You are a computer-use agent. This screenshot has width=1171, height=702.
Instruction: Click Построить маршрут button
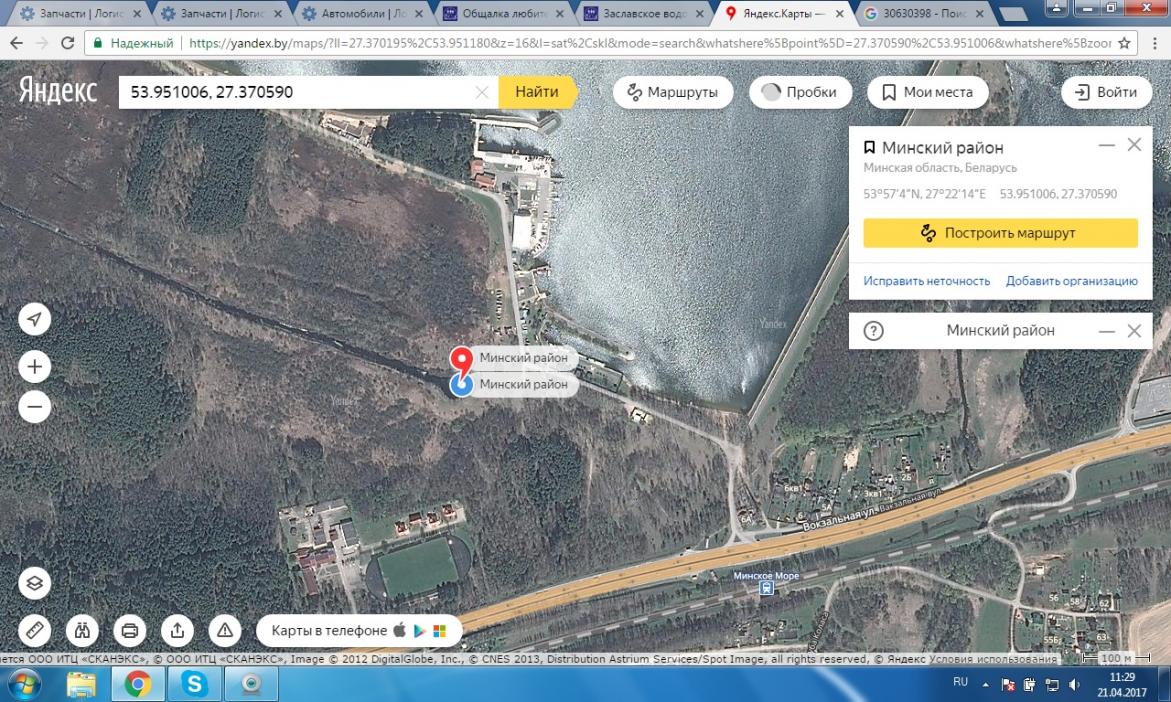[x=1000, y=233]
